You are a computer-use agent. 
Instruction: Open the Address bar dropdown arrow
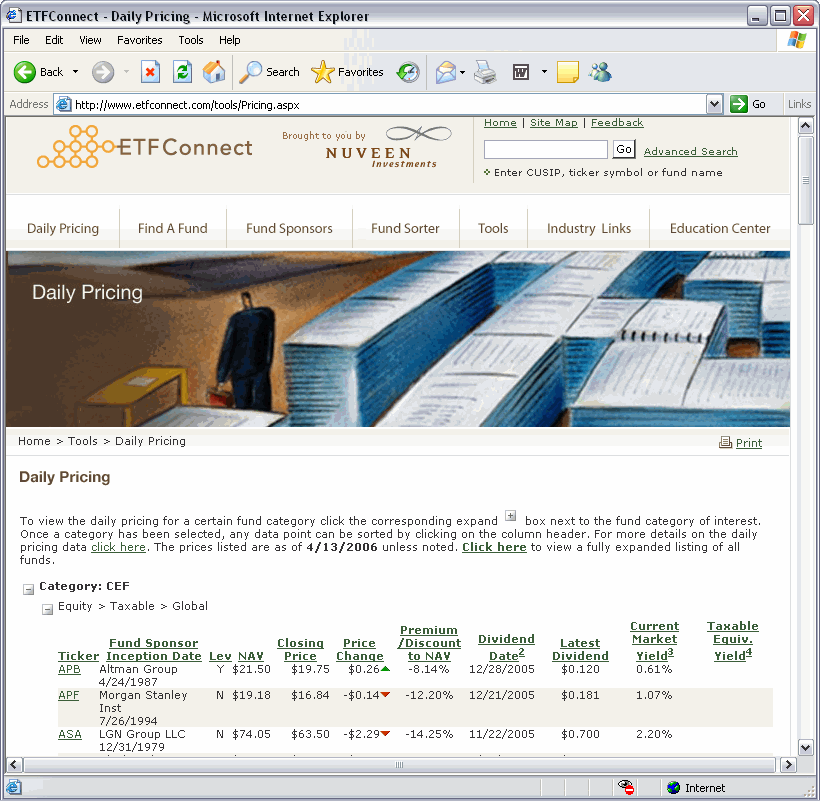[x=714, y=104]
